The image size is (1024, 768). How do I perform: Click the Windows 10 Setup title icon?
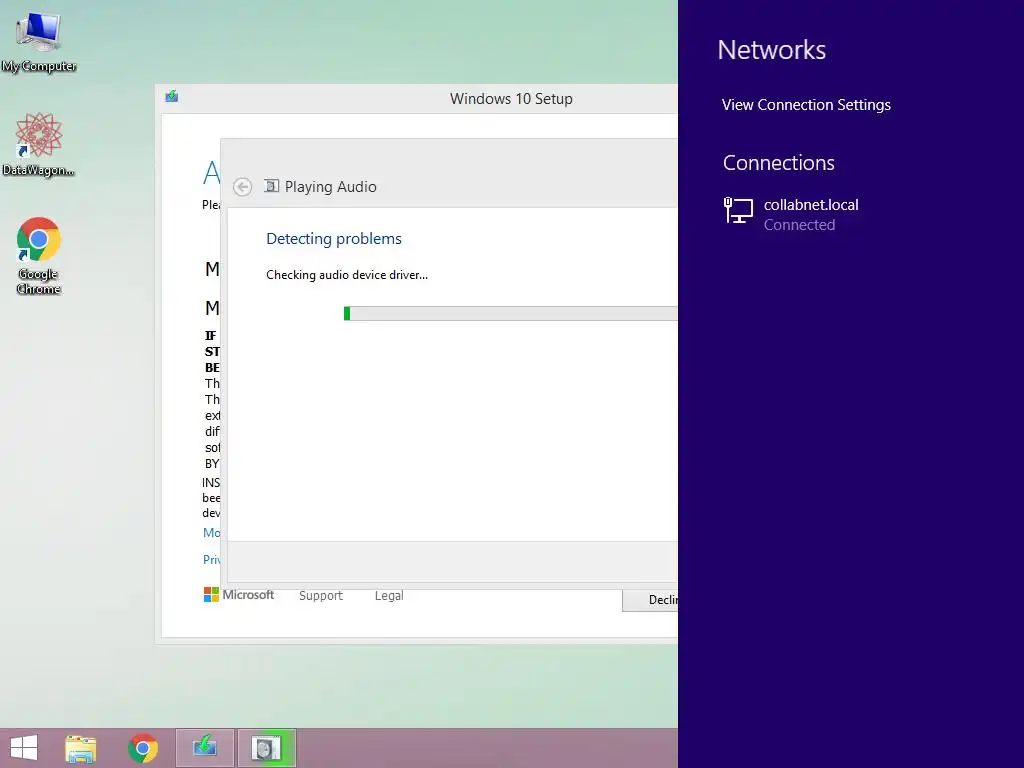click(x=172, y=97)
